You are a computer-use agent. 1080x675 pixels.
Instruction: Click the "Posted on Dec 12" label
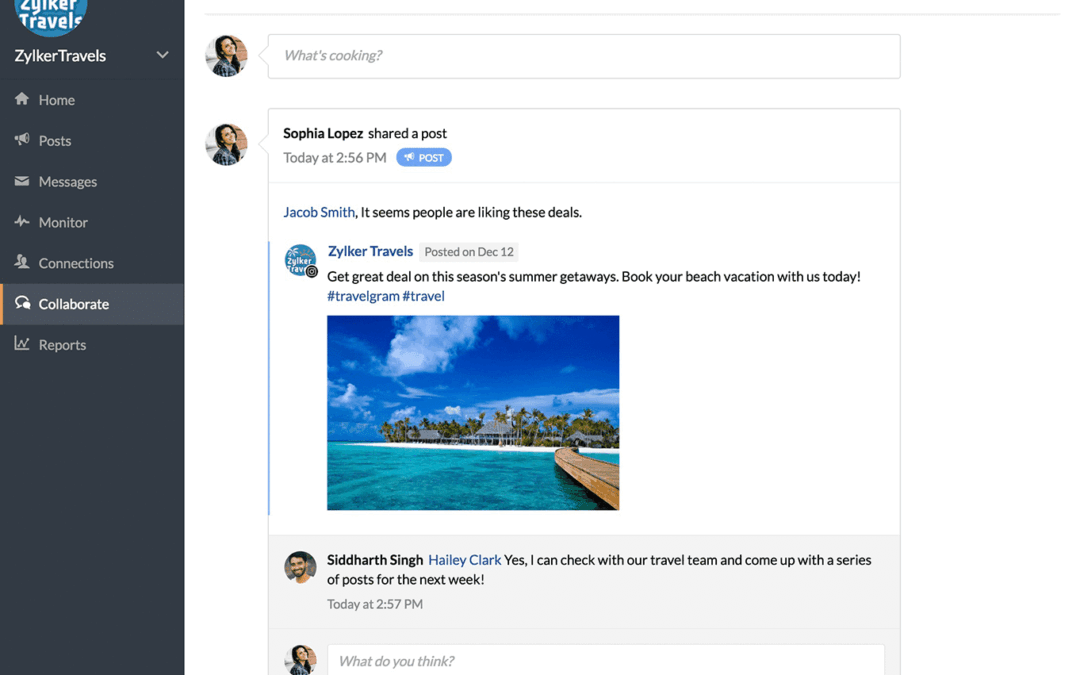(x=469, y=252)
